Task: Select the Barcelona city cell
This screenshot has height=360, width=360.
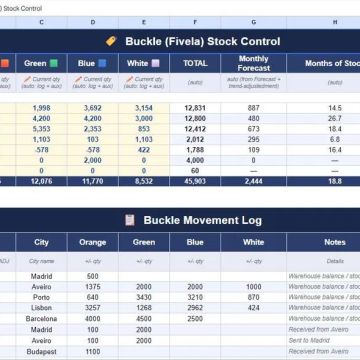Action: point(41,319)
